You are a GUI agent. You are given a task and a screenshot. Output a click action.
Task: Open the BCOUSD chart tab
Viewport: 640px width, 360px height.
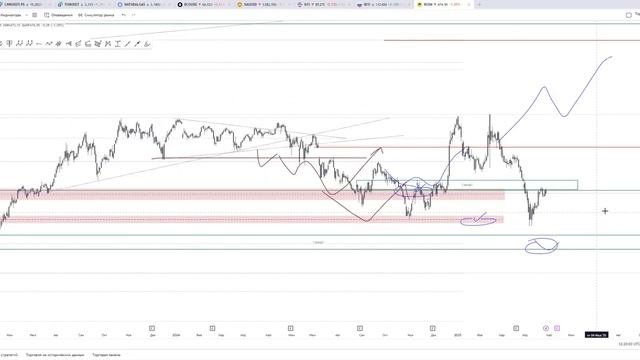point(203,4)
